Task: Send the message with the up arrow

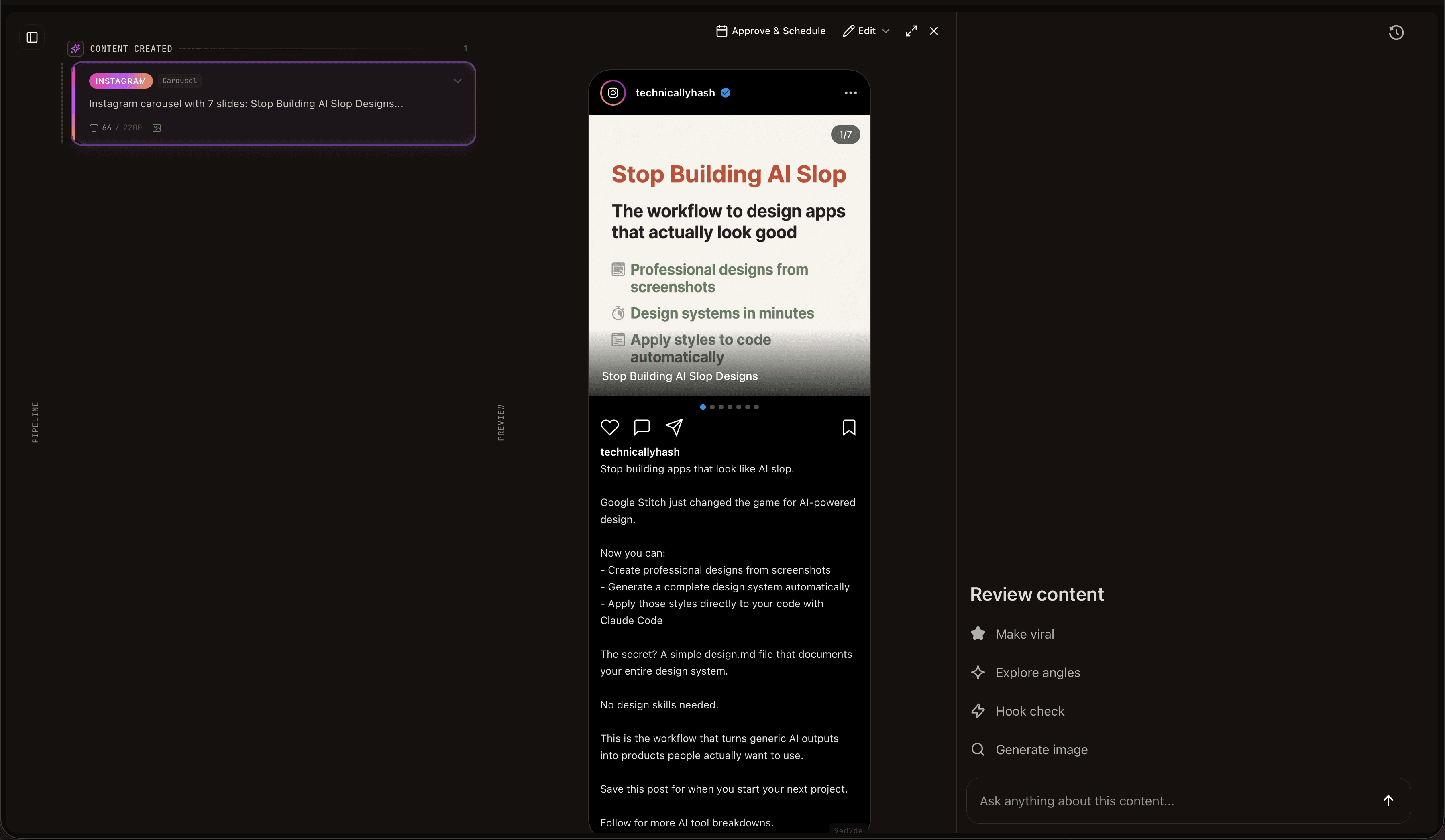Action: point(1388,800)
